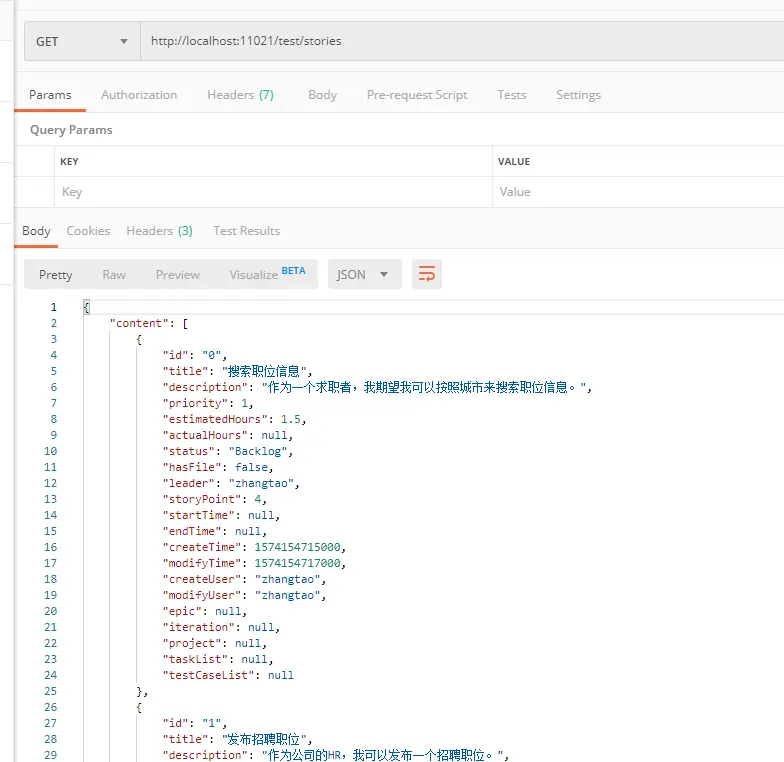The width and height of the screenshot is (784, 762).
Task: Select the response Body tab
Action: pos(36,231)
